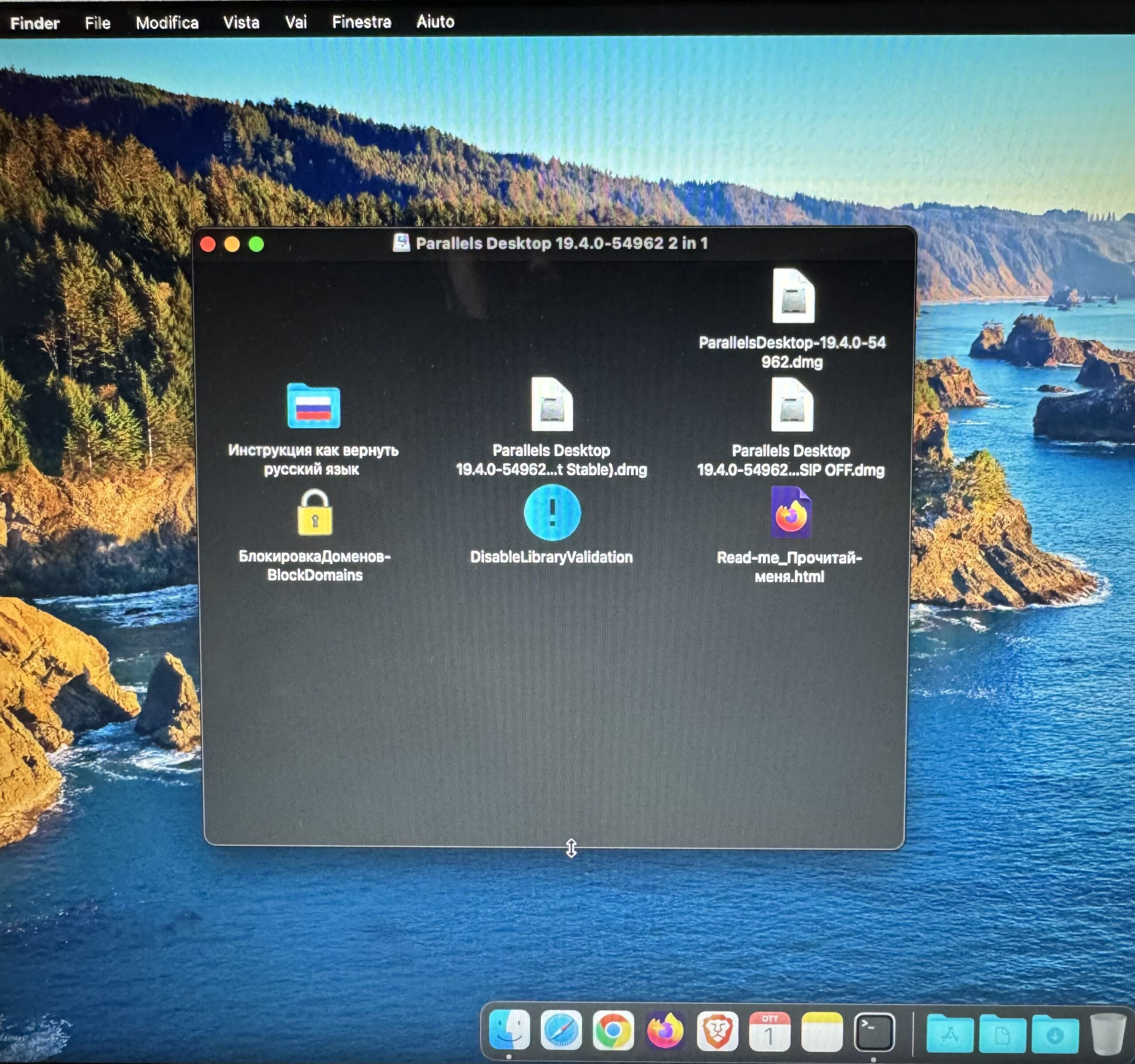
Task: Open the Trash in the Dock
Action: (x=1108, y=1034)
